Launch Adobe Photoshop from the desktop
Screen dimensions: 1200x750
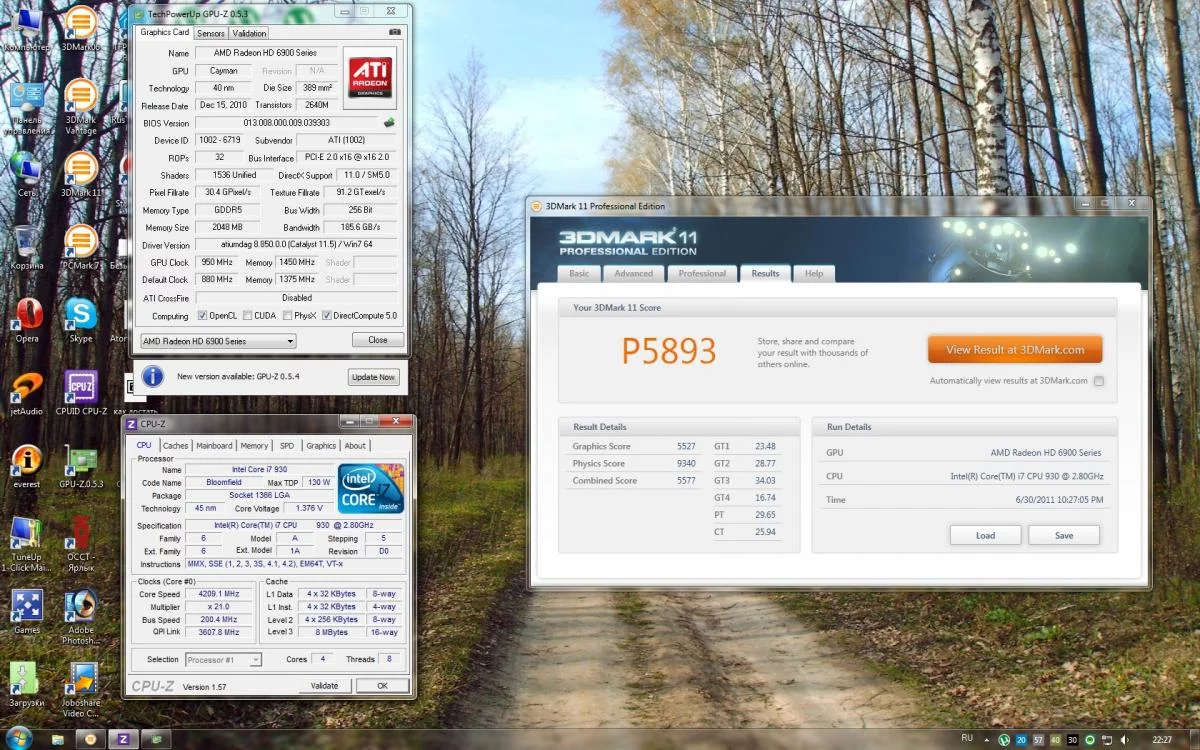click(x=80, y=618)
